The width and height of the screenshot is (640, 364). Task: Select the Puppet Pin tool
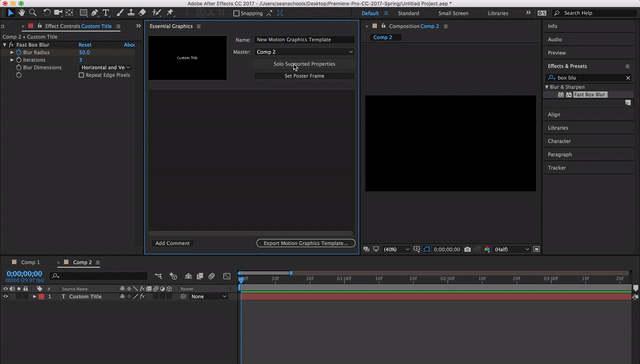click(x=170, y=13)
